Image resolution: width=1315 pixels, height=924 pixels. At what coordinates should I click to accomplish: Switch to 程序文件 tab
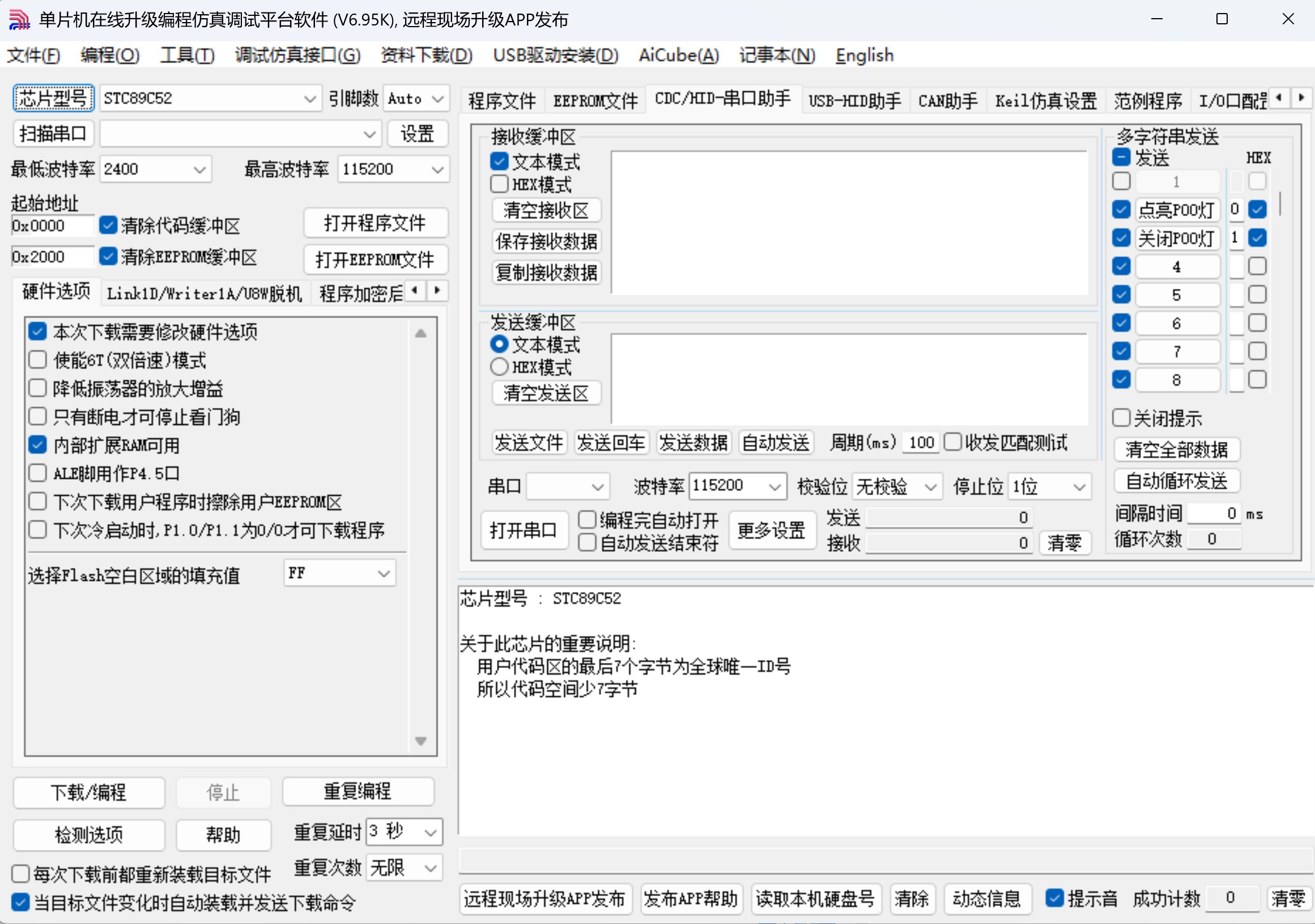click(x=503, y=101)
